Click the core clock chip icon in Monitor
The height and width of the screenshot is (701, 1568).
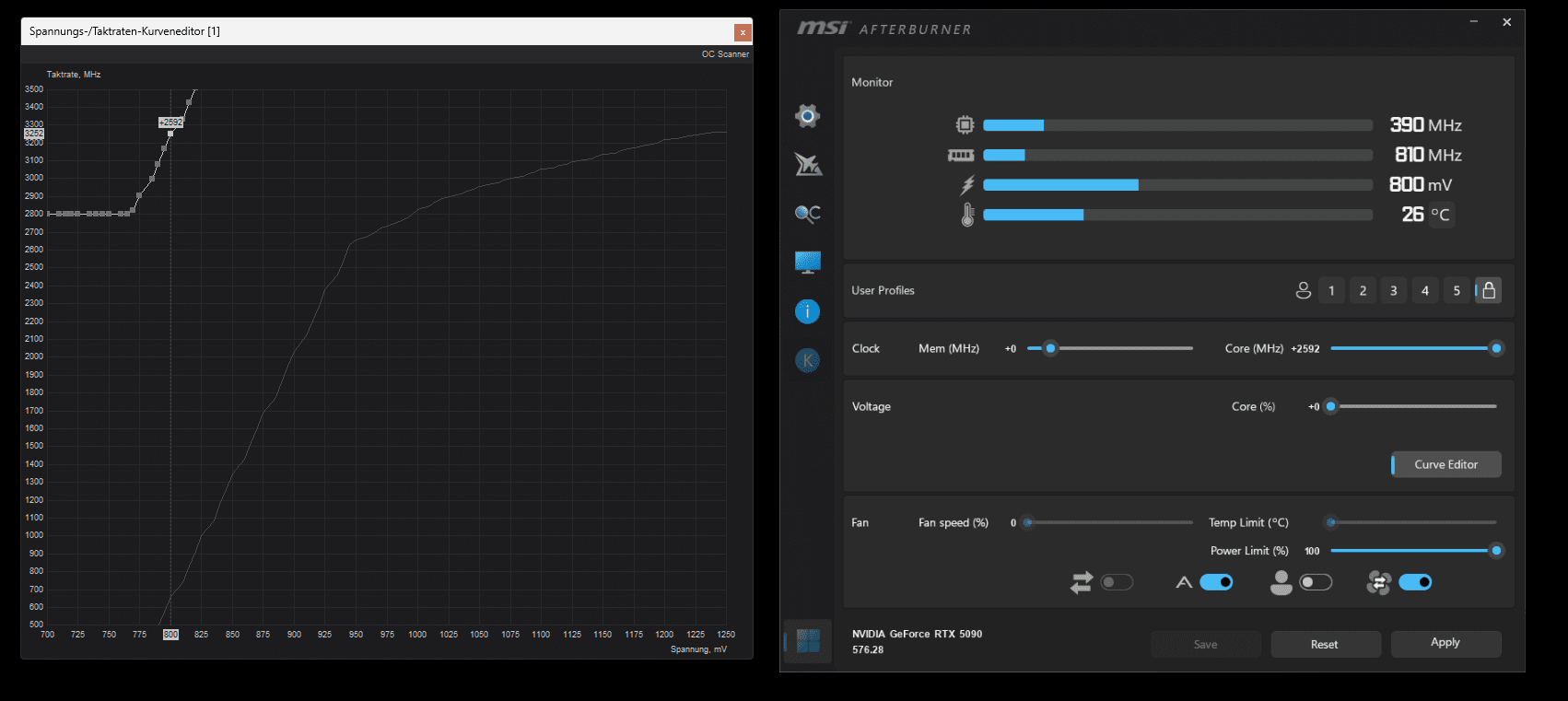click(965, 124)
